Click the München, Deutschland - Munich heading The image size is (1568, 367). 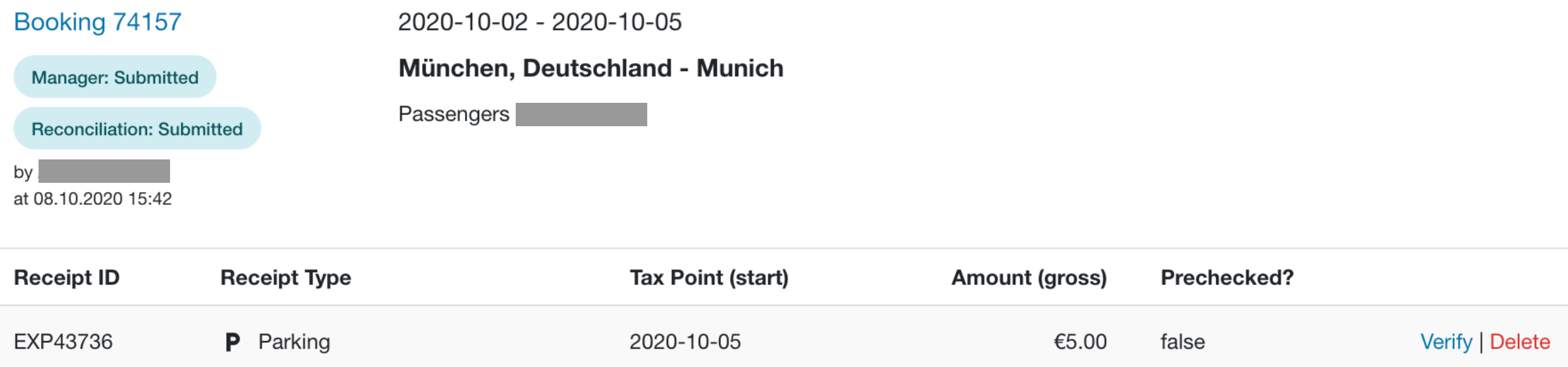(x=591, y=68)
